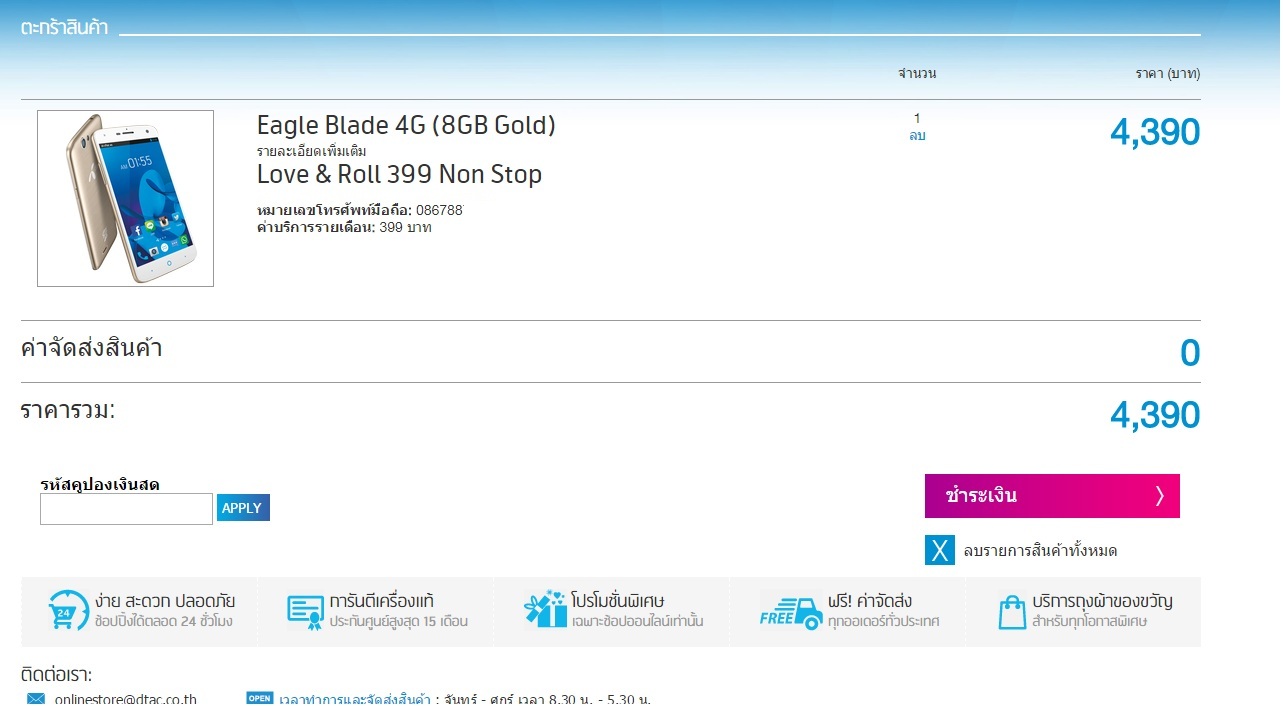Click โปรโมชั่นพิเศษ banner text

click(x=618, y=601)
